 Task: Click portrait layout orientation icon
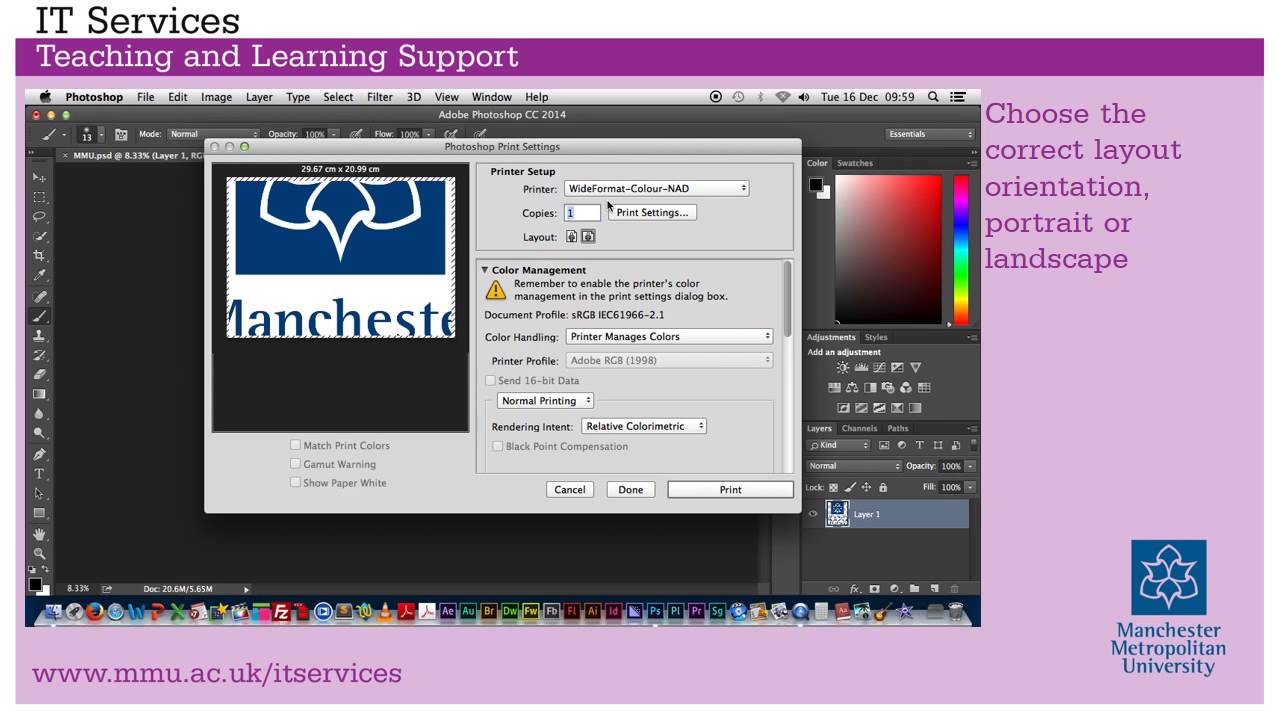point(572,237)
